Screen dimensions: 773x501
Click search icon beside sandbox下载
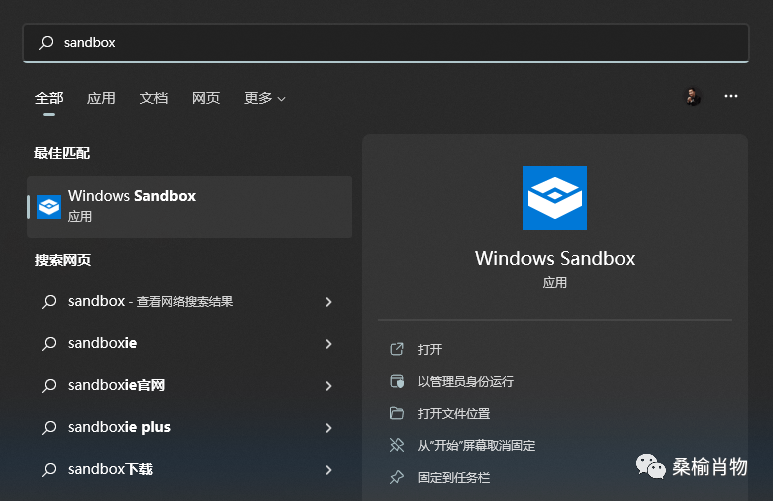[x=49, y=469]
